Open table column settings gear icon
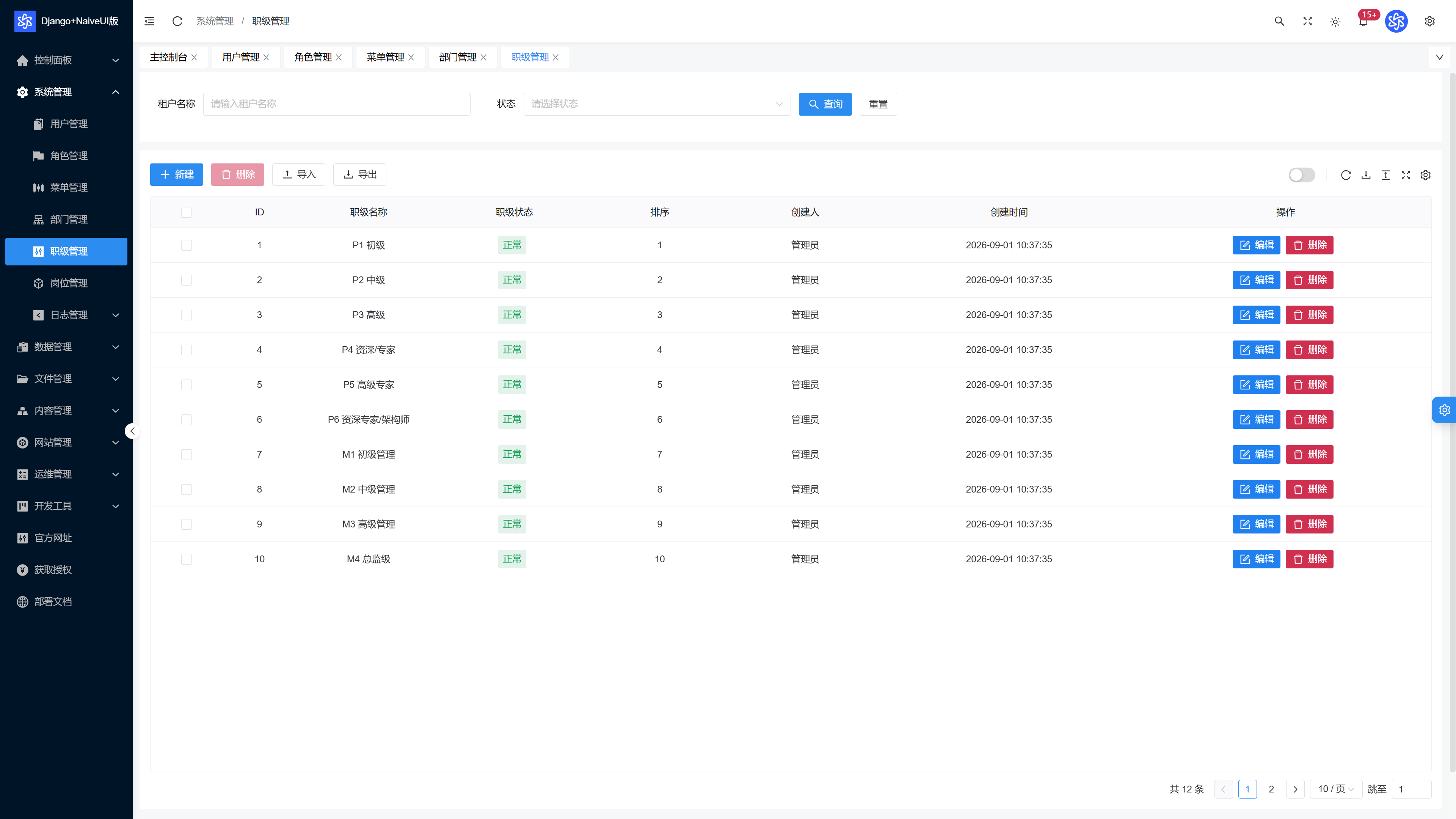This screenshot has height=819, width=1456. (1426, 175)
